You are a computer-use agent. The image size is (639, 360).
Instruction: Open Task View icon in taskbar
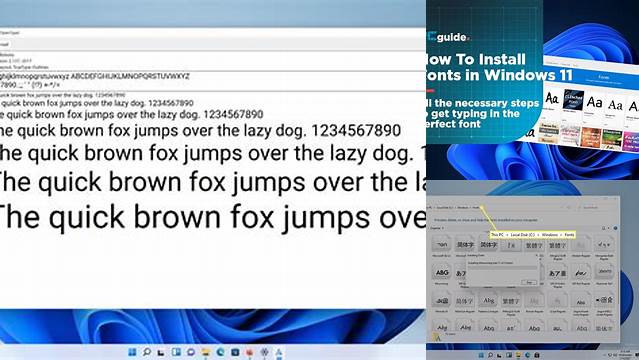tap(161, 352)
